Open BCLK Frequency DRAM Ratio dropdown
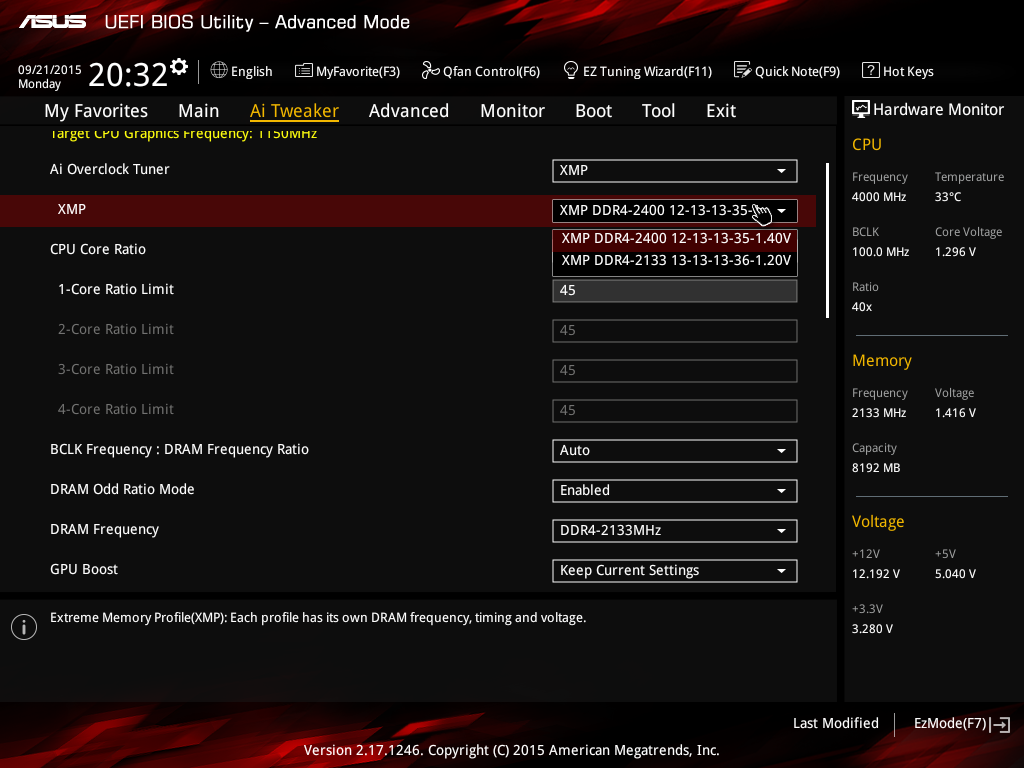Image resolution: width=1024 pixels, height=768 pixels. [x=675, y=451]
